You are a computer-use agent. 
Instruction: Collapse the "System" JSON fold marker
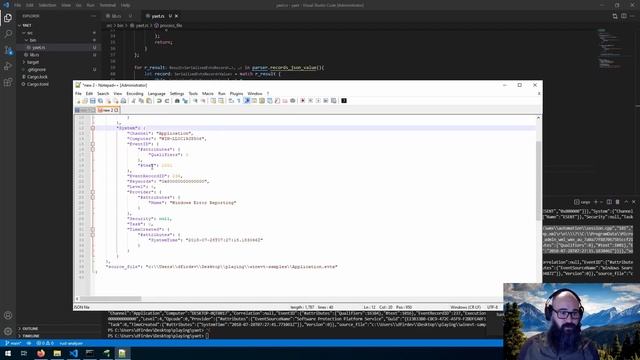(x=93, y=128)
